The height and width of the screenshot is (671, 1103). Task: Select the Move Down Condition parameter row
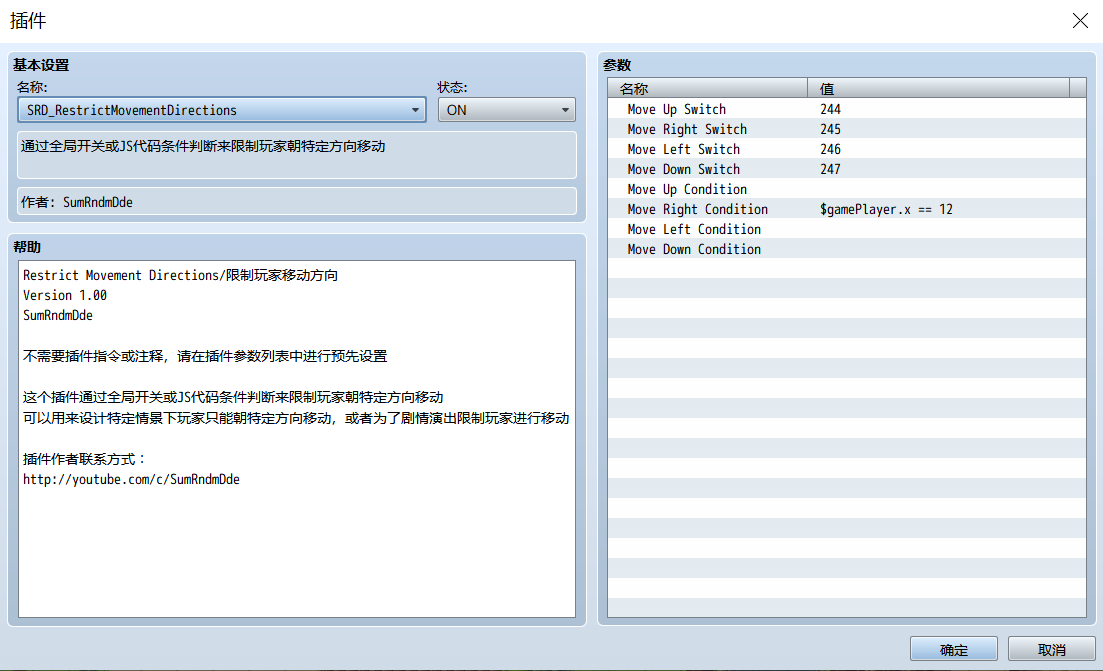(x=847, y=250)
